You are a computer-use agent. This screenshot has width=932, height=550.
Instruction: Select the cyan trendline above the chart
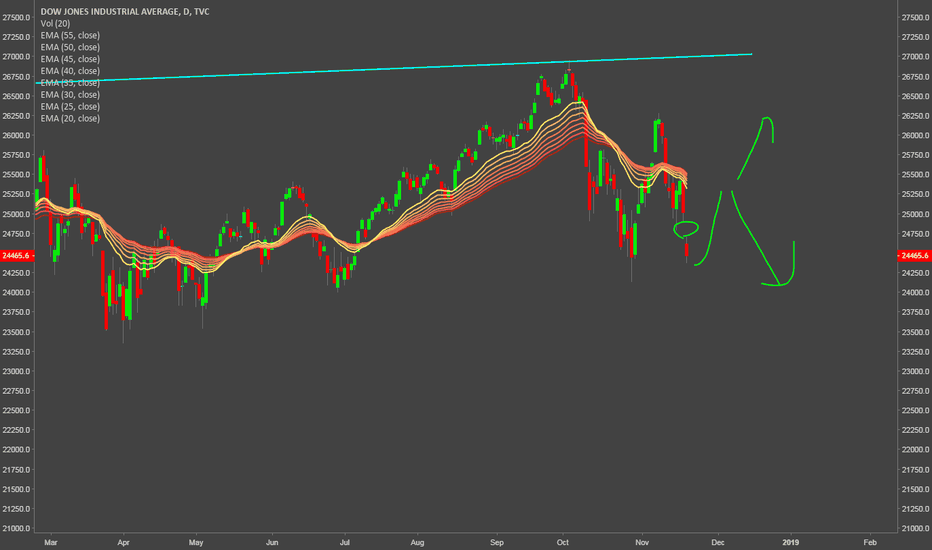[393, 68]
